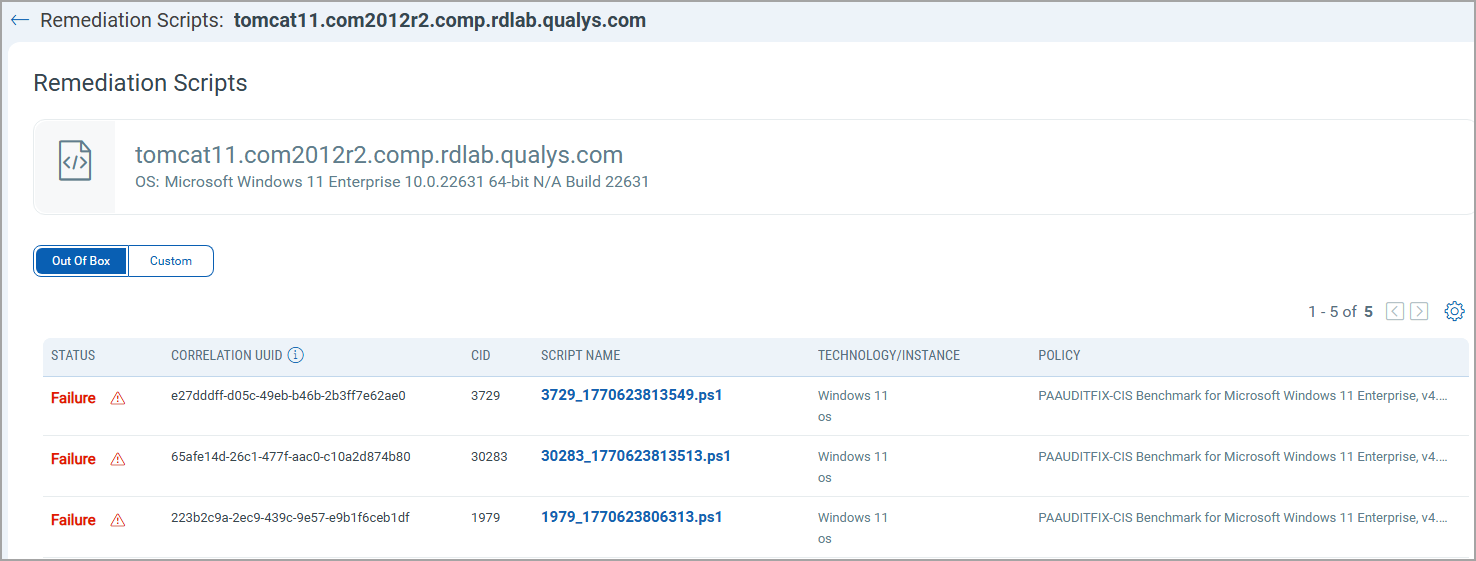Select the Out Of Box tab

pyautogui.click(x=81, y=261)
